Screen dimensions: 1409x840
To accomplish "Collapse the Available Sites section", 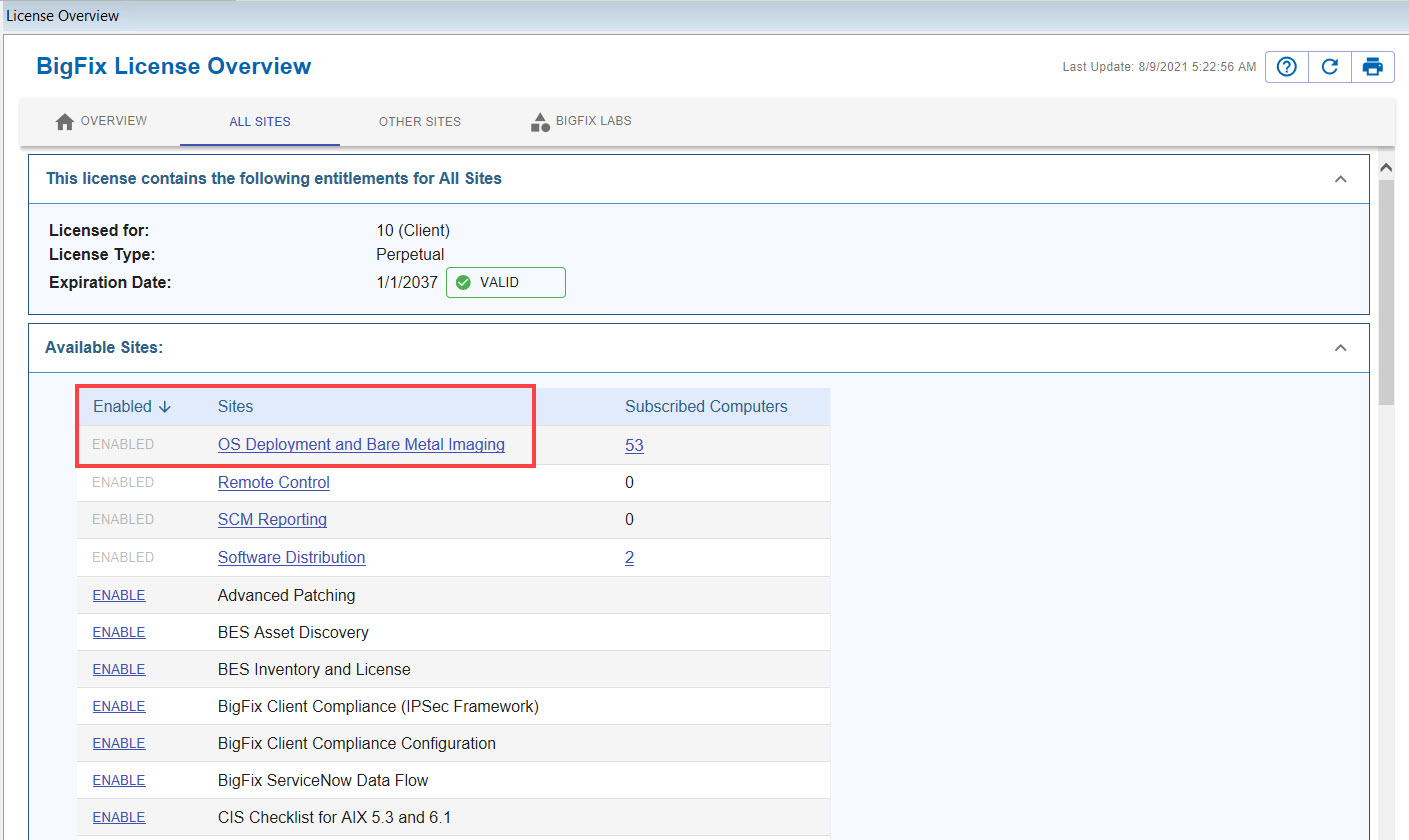I will (1340, 348).
